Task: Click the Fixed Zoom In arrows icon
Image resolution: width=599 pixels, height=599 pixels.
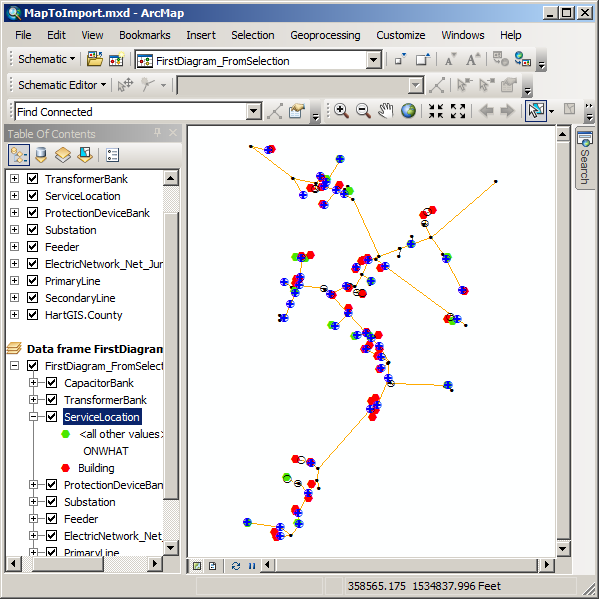Action: point(435,111)
